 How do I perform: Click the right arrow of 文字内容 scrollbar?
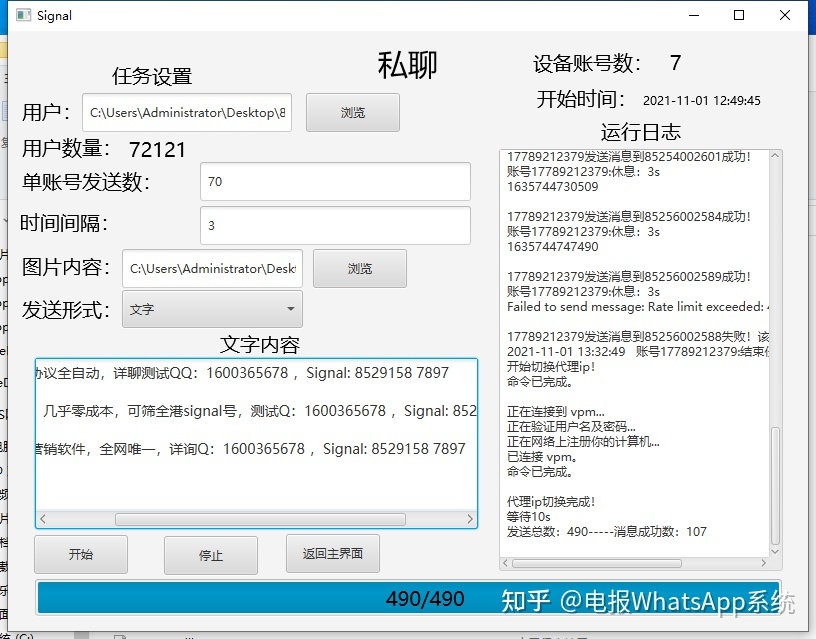[x=470, y=519]
